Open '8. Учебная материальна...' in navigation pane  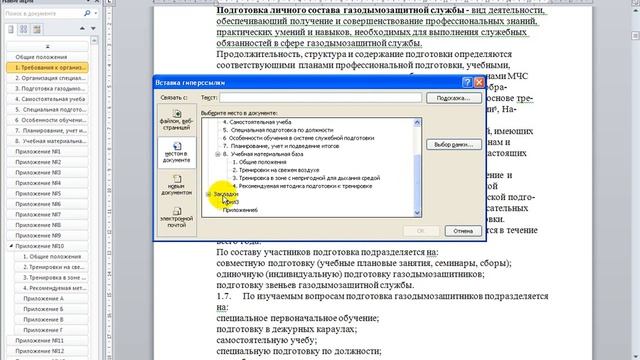coord(47,141)
